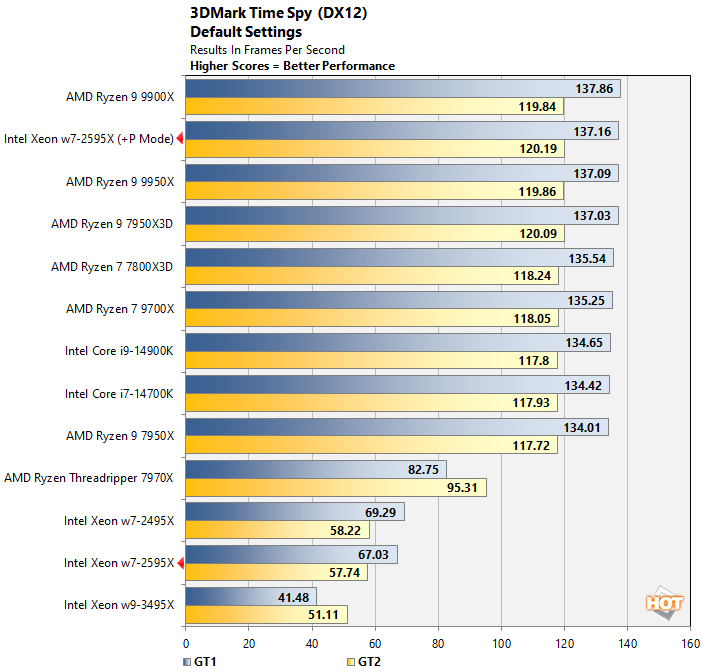Screen dimensions: 708x672
Task: Click the 134.42 GT1 value
Action: 583,385
